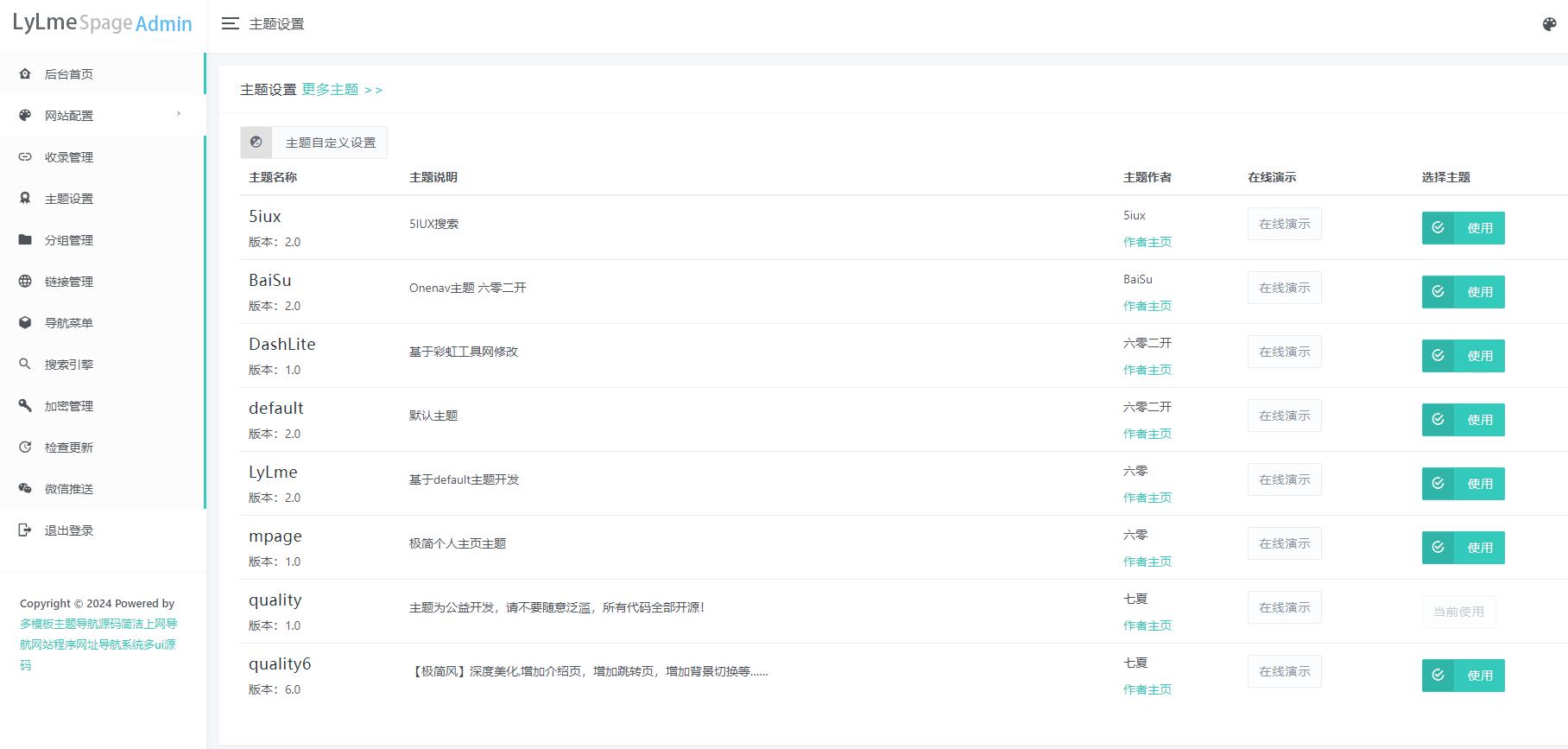This screenshot has width=1568, height=749.
Task: Expand the 网站配置 submenu chevron
Action: coord(179,114)
